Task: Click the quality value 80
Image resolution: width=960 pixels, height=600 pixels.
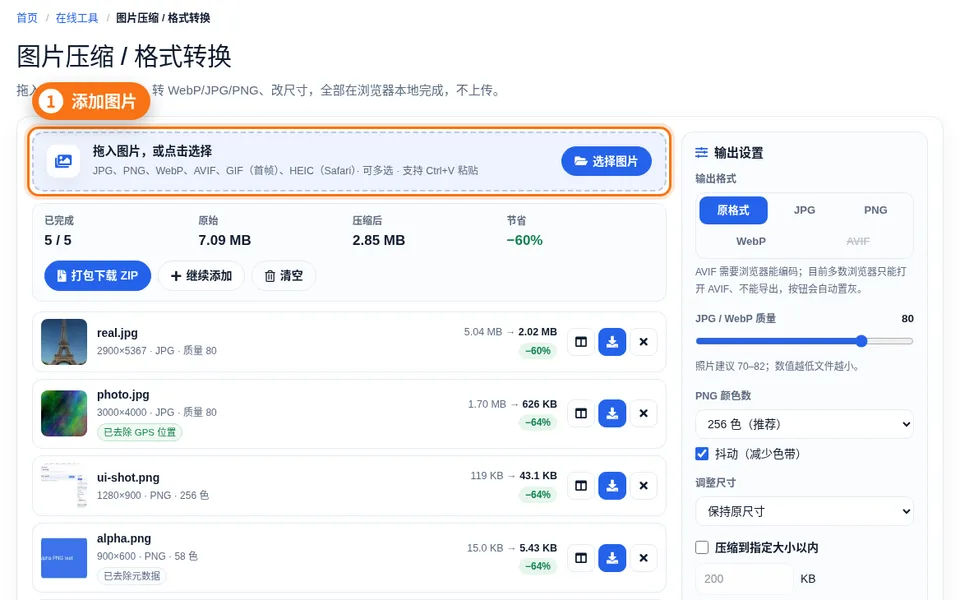Action: [907, 319]
